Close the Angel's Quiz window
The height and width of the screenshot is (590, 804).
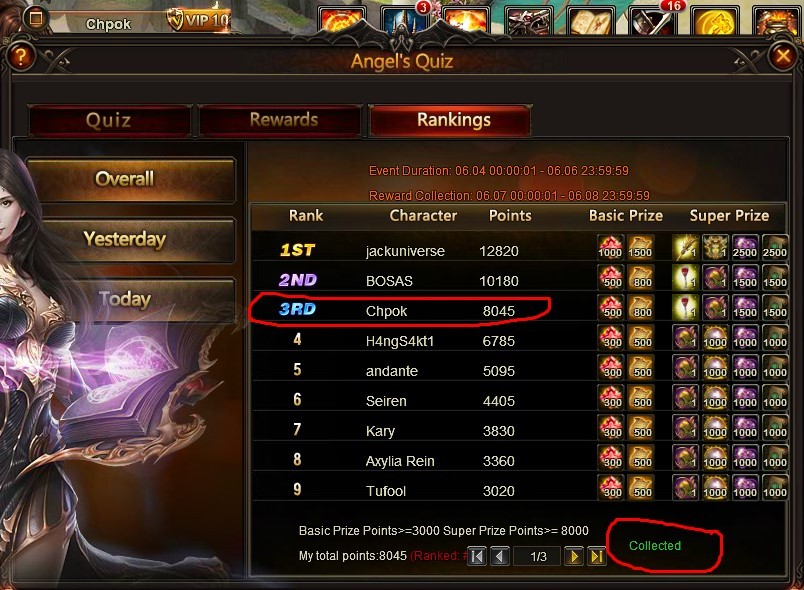coord(783,56)
